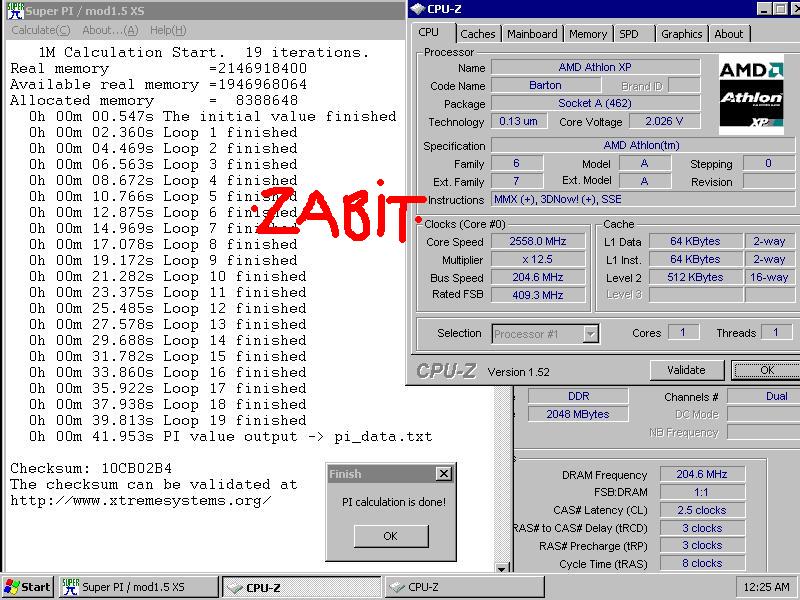
Task: Switch to Super PI taskbar button
Action: point(139,587)
